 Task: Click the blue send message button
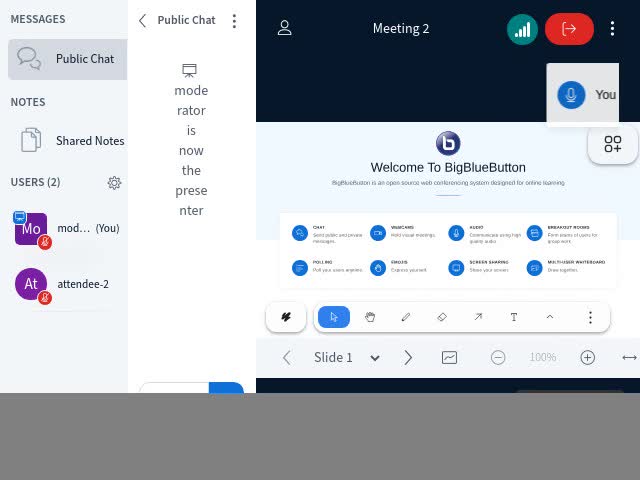coord(226,388)
